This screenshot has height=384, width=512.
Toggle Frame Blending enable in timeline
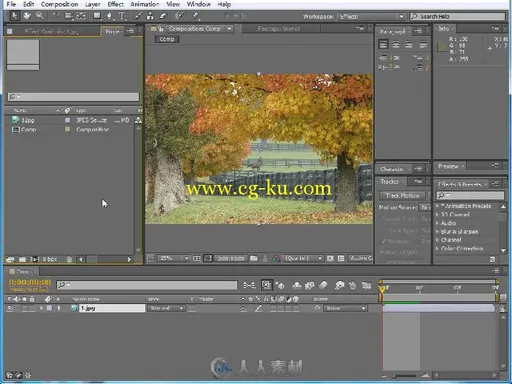309,285
